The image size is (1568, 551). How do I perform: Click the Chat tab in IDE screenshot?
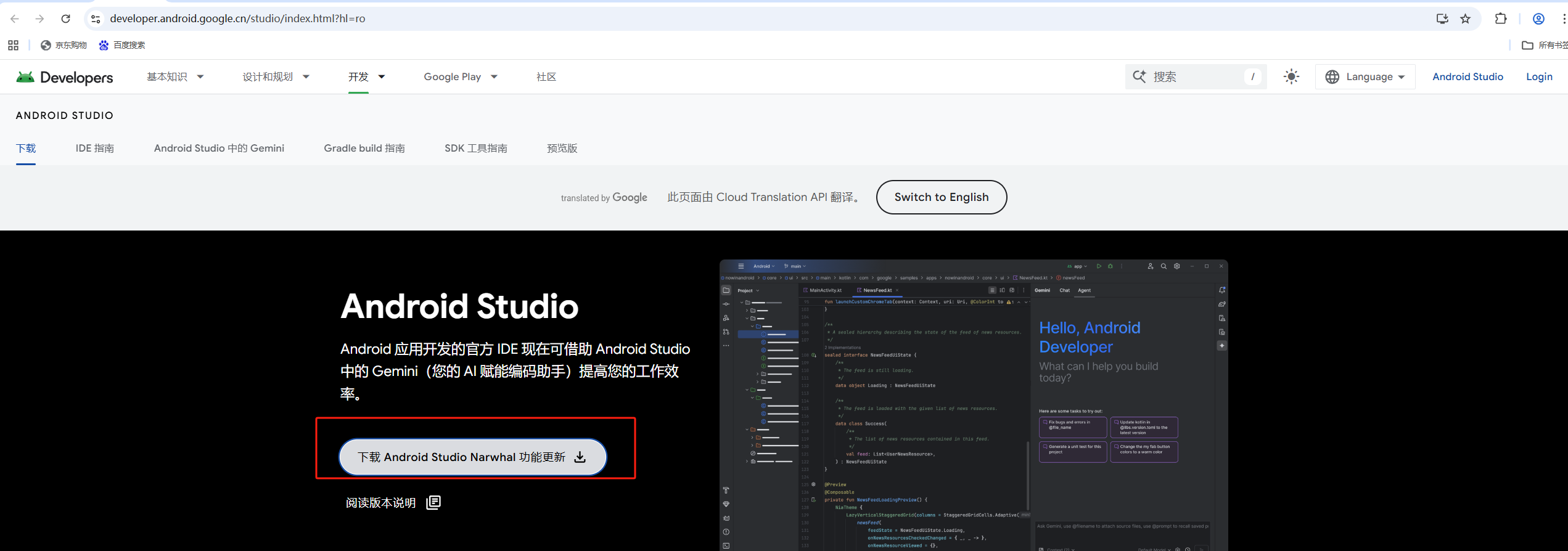coord(1065,290)
